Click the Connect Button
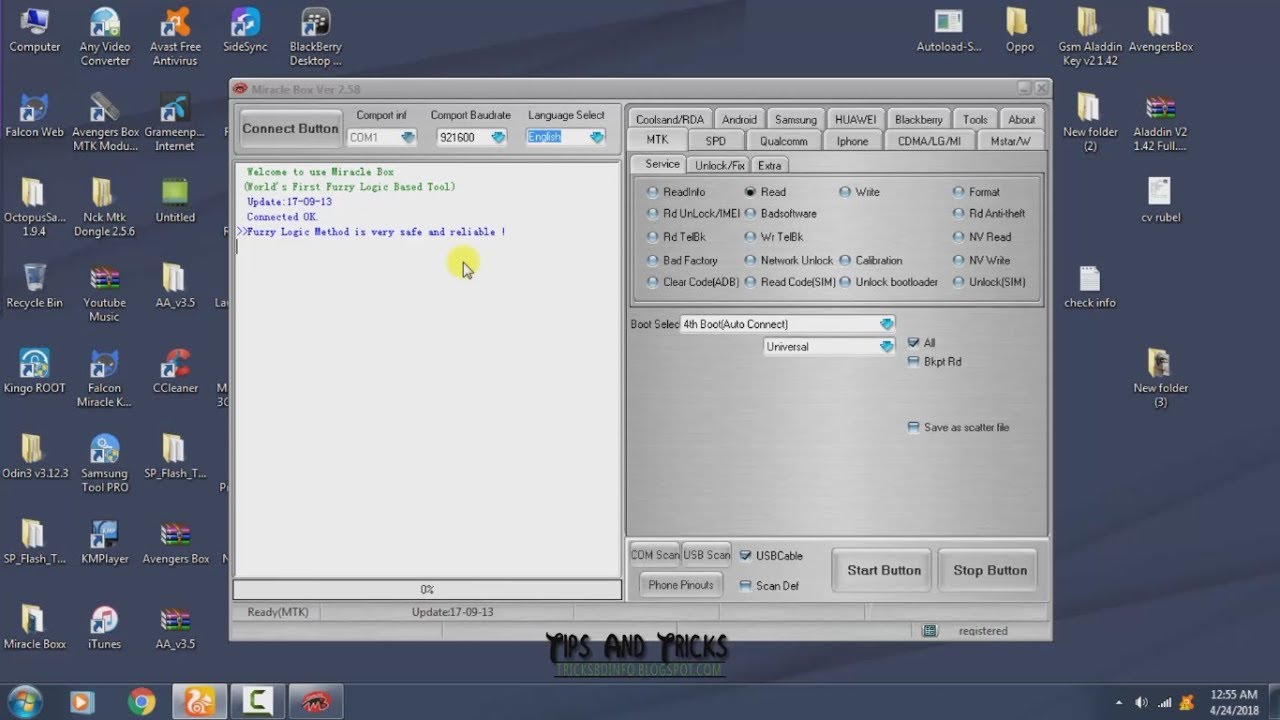1280x720 pixels. [290, 128]
